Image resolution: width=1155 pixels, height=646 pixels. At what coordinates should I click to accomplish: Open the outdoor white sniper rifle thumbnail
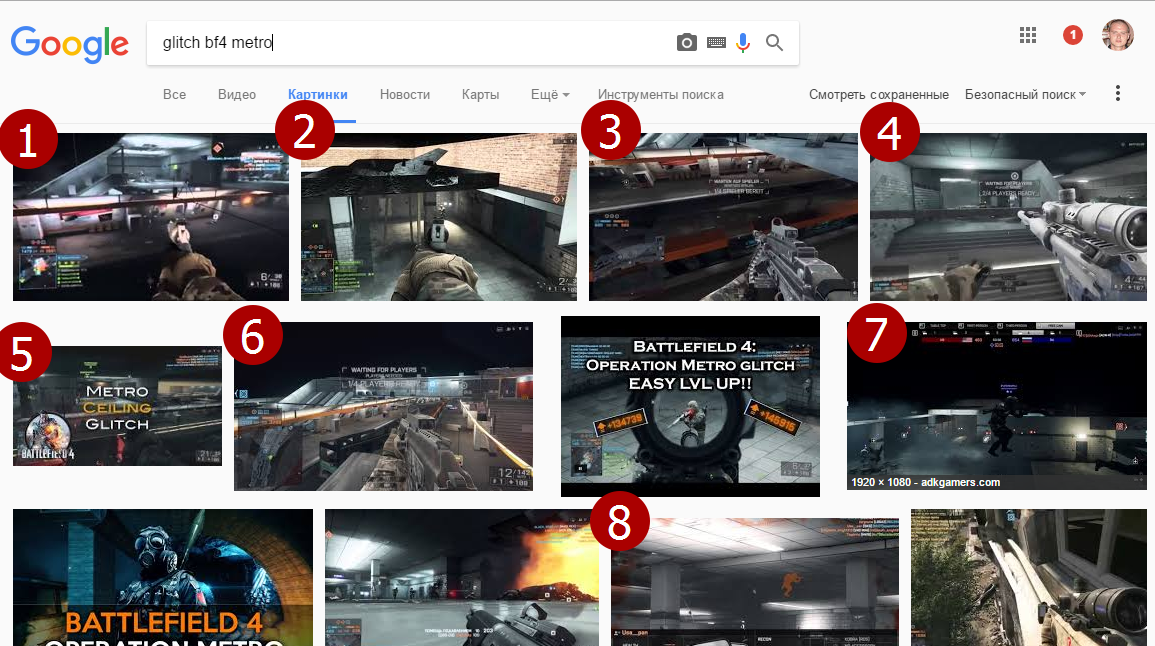(x=1028, y=577)
